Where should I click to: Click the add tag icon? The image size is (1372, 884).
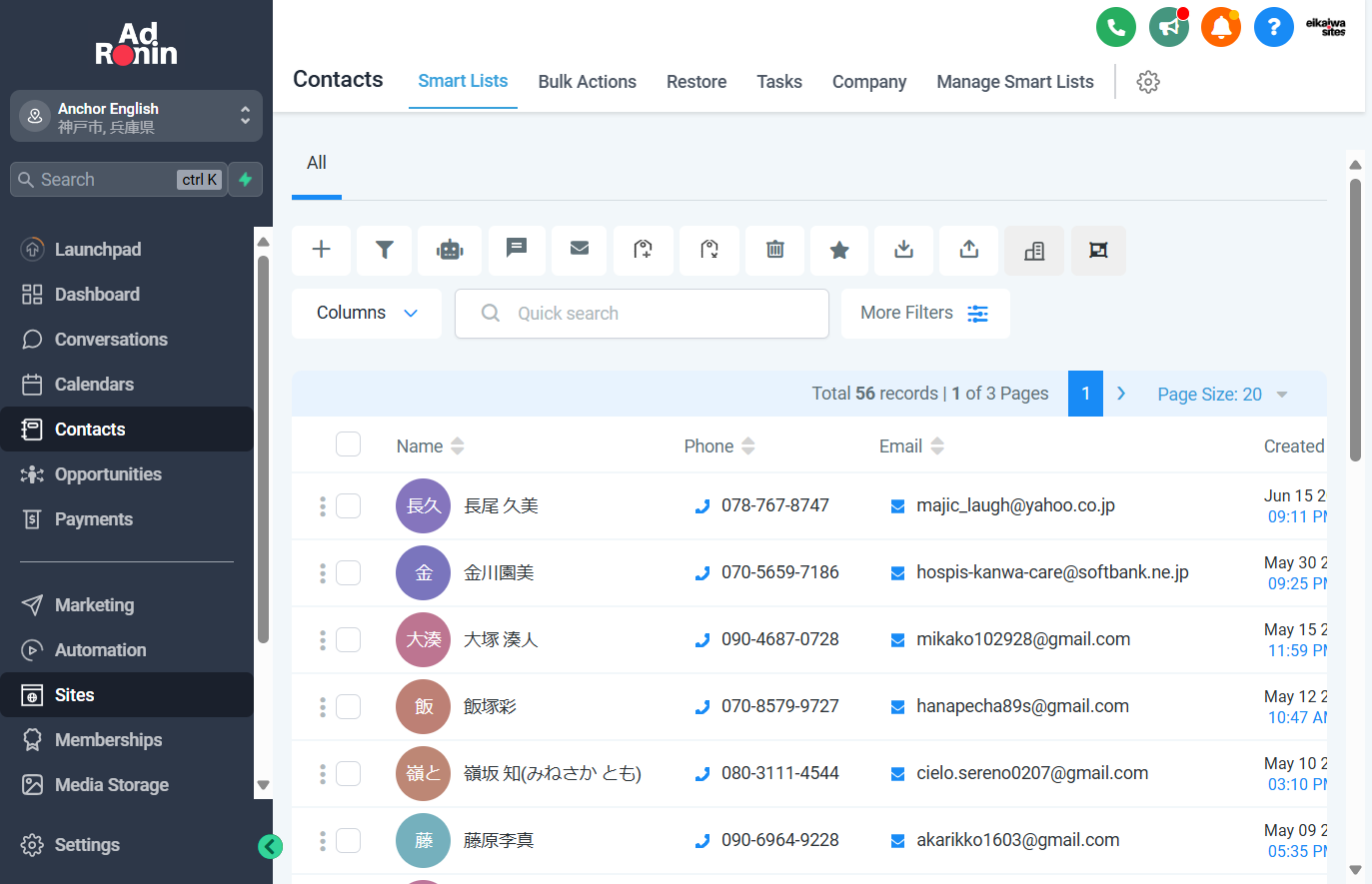coord(643,250)
